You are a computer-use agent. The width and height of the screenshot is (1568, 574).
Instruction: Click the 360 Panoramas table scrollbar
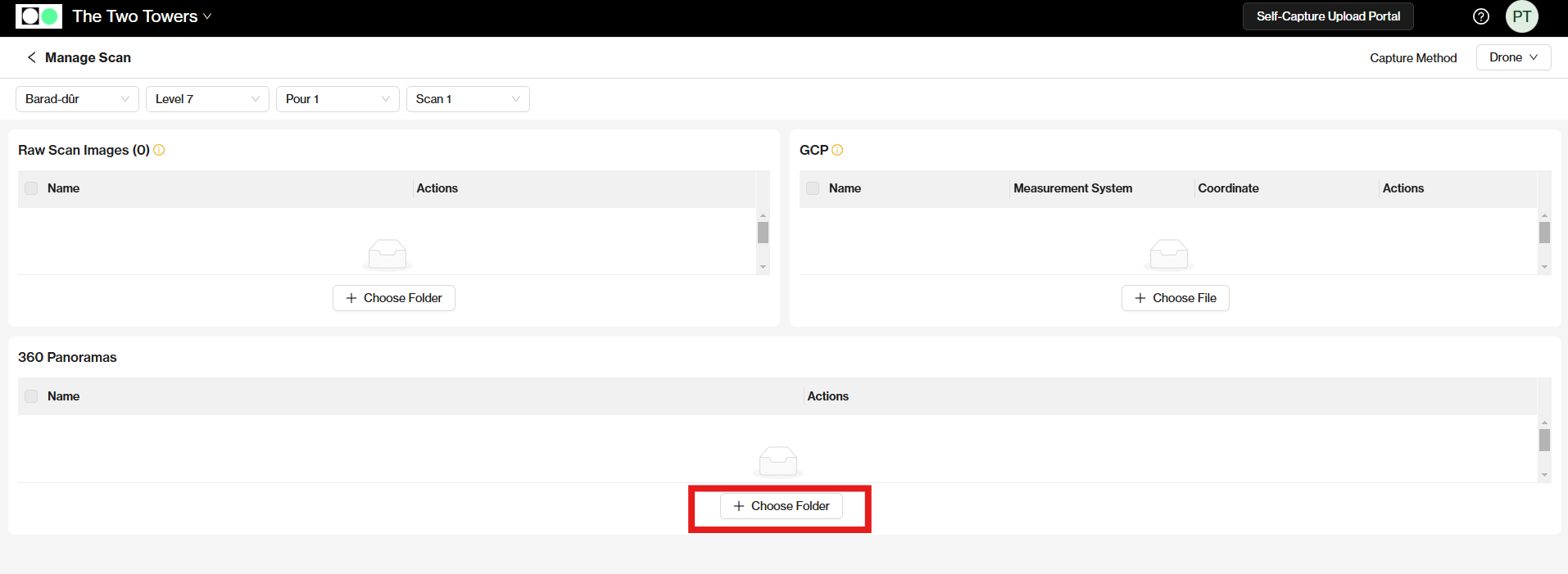click(x=1544, y=441)
